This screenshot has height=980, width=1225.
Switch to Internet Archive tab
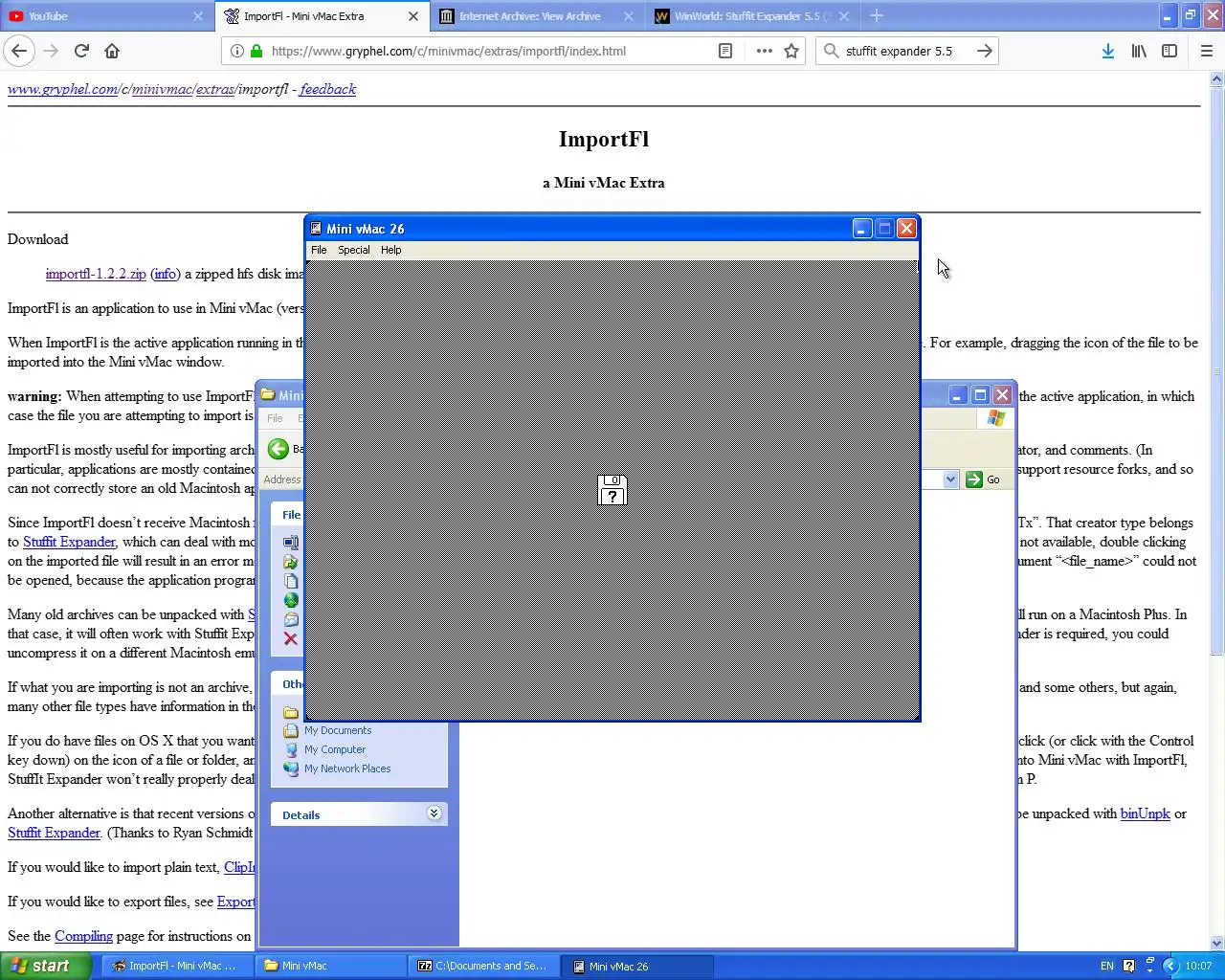[x=538, y=16]
